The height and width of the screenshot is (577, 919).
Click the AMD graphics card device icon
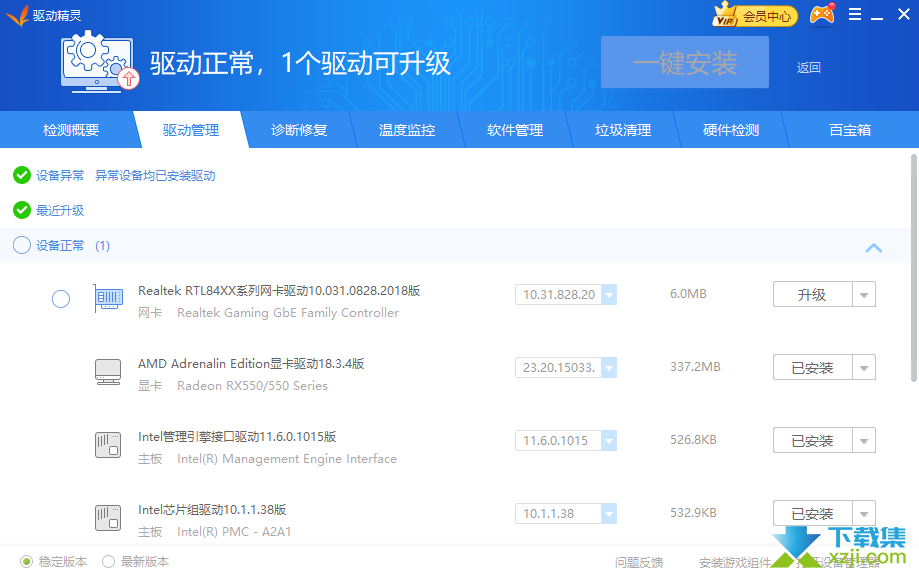tap(108, 372)
